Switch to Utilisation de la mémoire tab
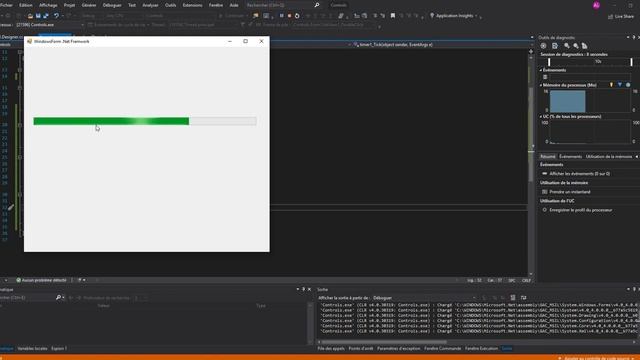Screen dimensions: 640x360 tap(609, 157)
